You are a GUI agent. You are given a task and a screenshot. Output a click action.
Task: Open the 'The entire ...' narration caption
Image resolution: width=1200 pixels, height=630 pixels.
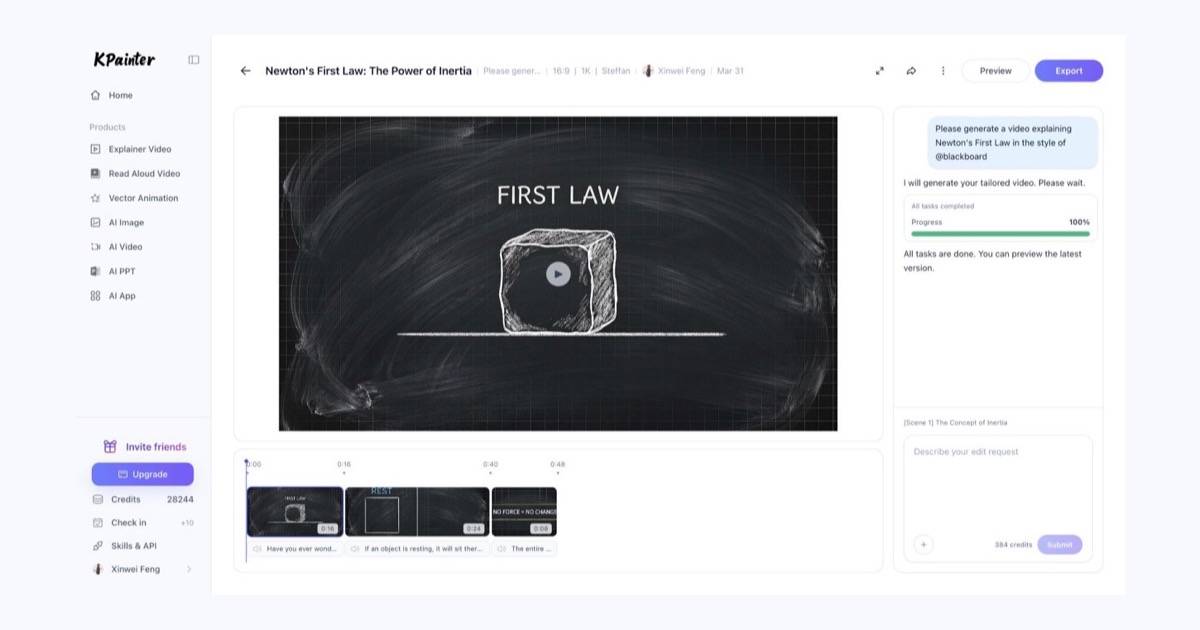(x=524, y=549)
